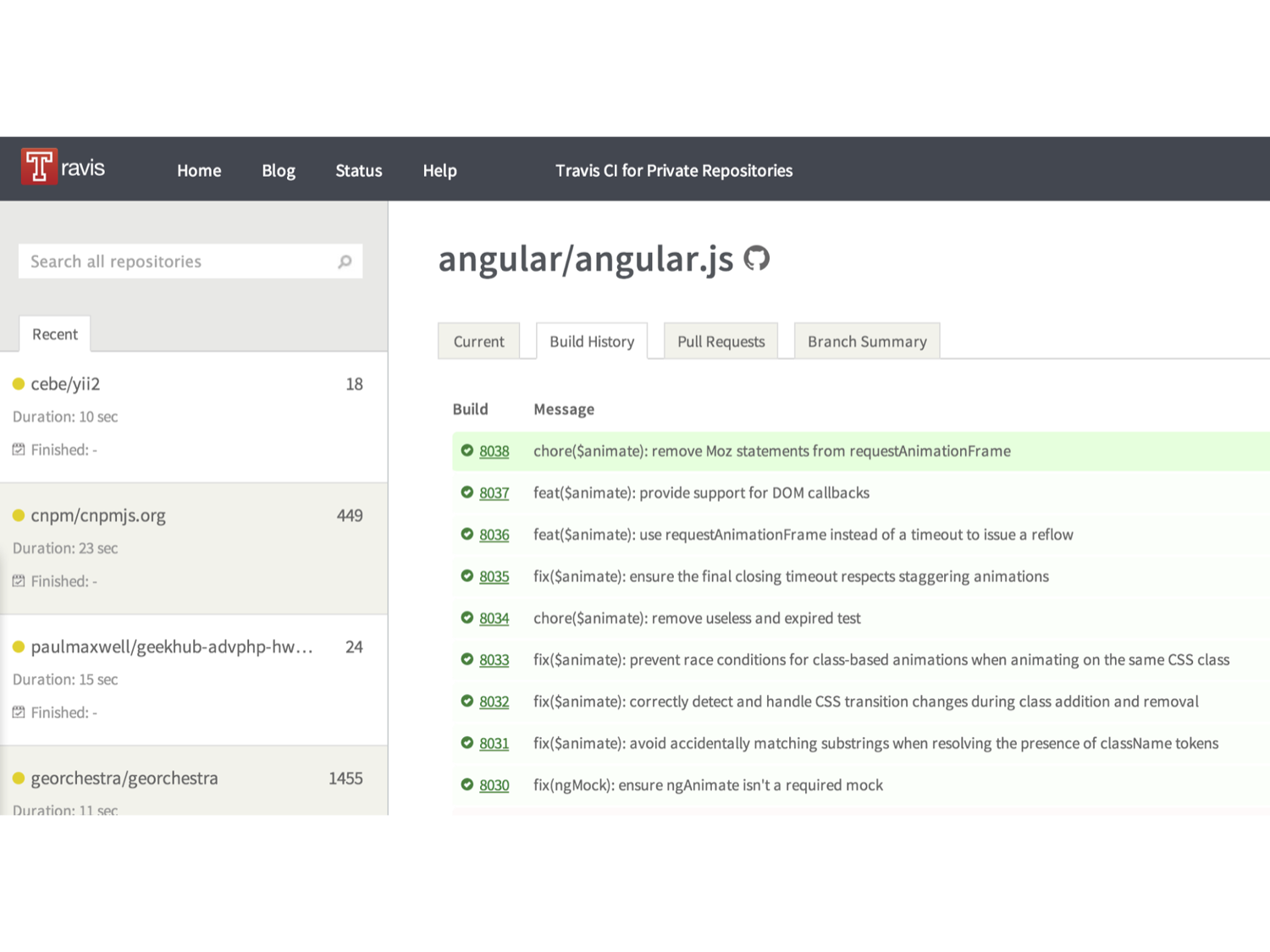Click build number 1455 for georchestra
This screenshot has width=1270, height=952.
345,778
